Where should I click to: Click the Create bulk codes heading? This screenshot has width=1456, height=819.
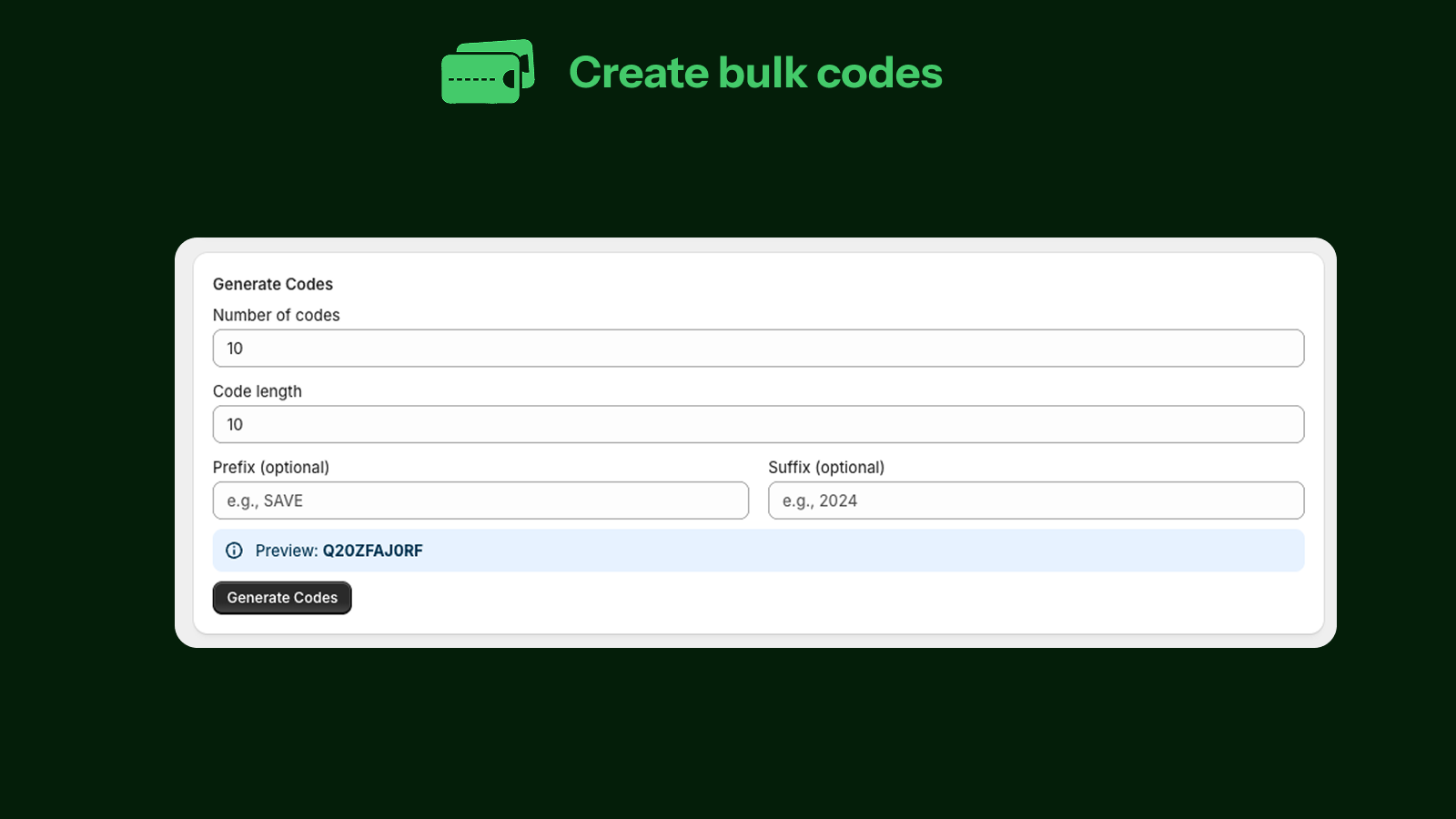coord(755,73)
